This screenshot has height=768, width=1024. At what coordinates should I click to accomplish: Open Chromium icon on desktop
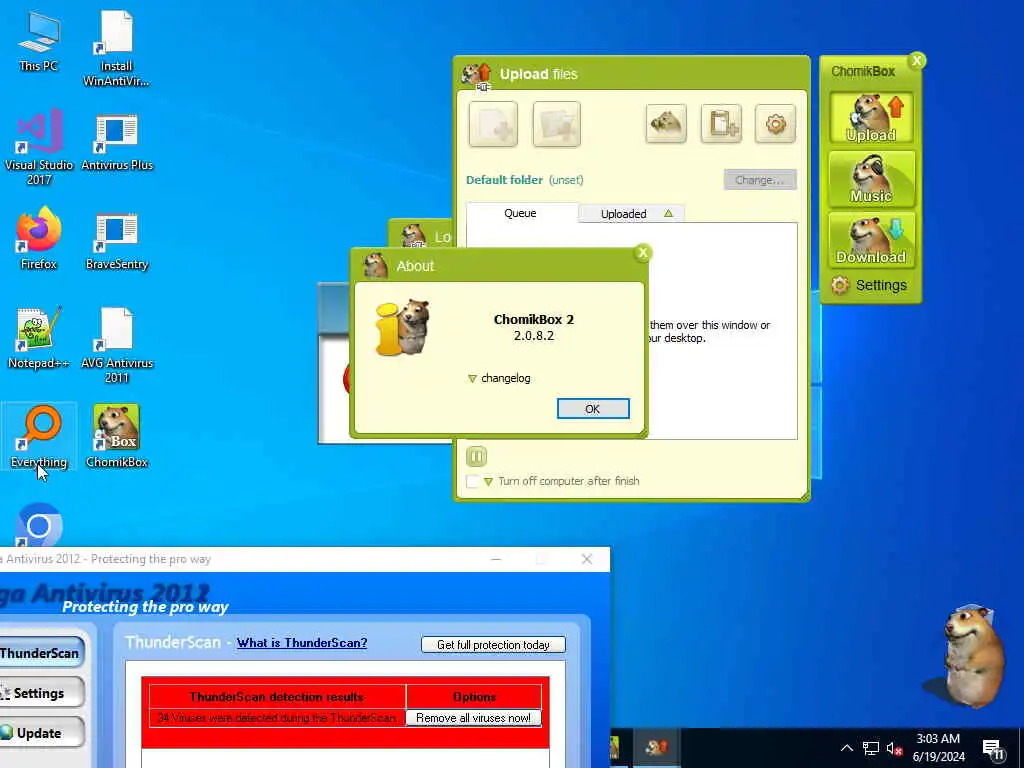pos(39,524)
